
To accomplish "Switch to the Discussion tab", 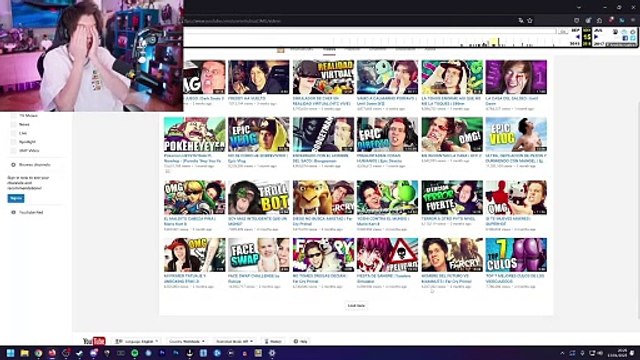I will [x=405, y=49].
